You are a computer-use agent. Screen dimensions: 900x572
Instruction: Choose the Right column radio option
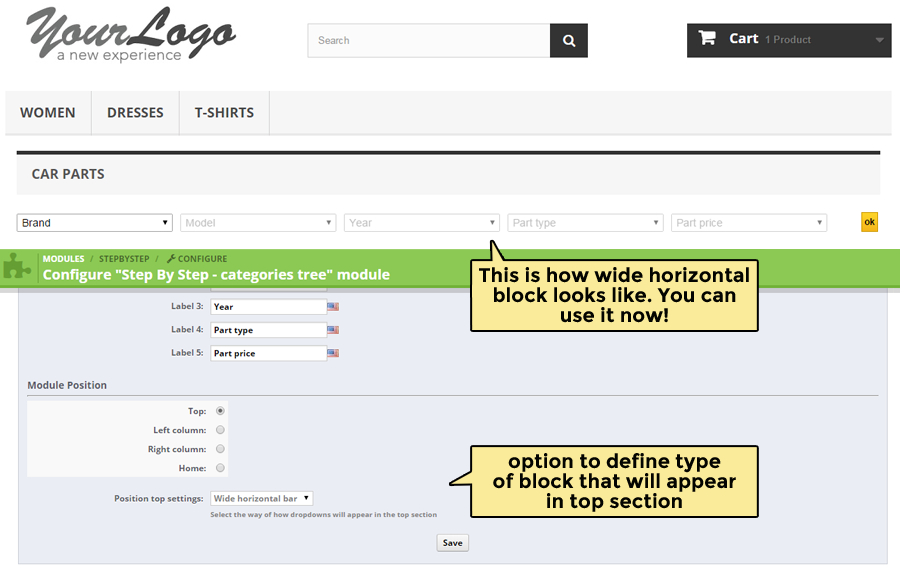pos(220,449)
